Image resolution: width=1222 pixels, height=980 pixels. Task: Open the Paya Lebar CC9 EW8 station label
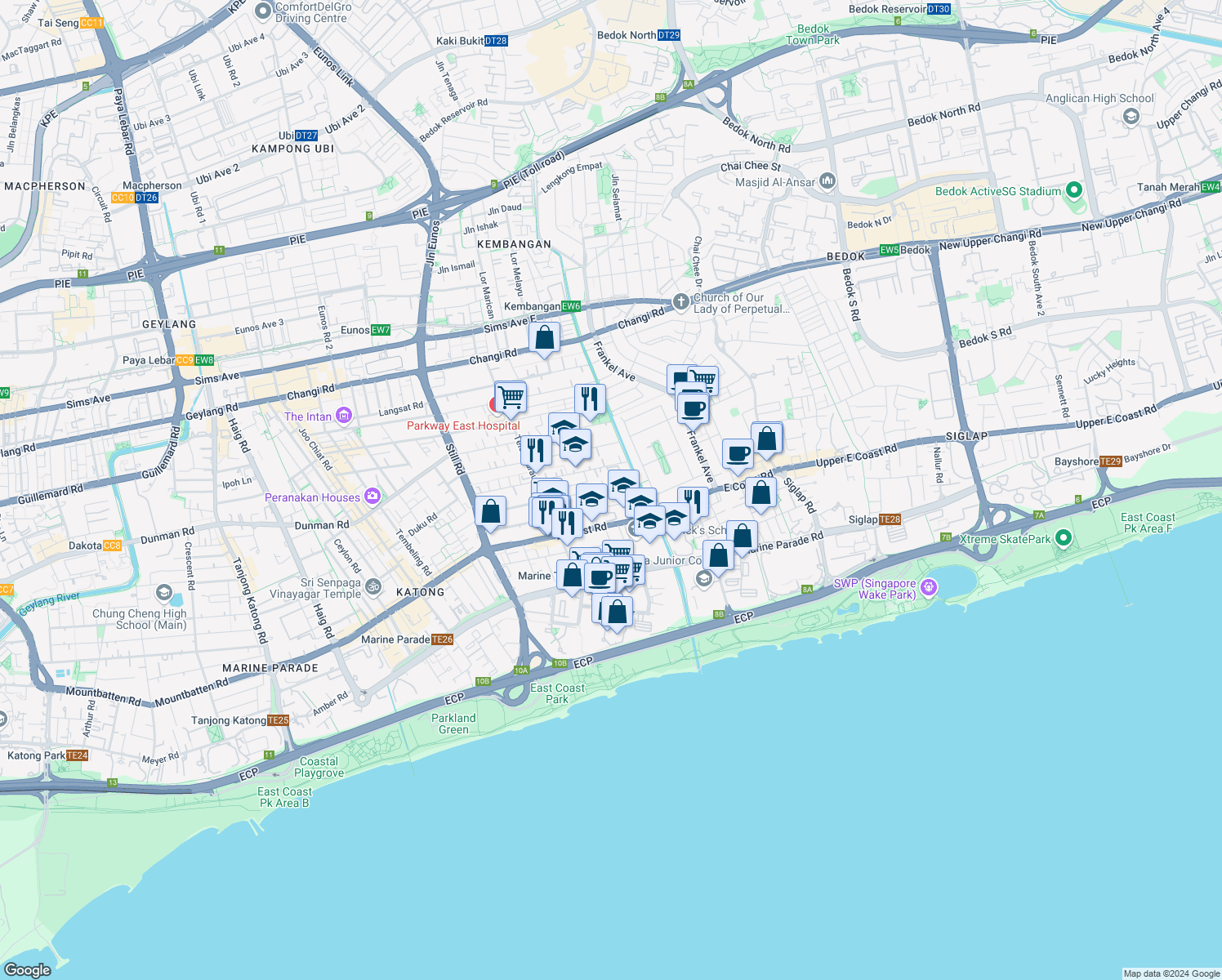pyautogui.click(x=168, y=360)
